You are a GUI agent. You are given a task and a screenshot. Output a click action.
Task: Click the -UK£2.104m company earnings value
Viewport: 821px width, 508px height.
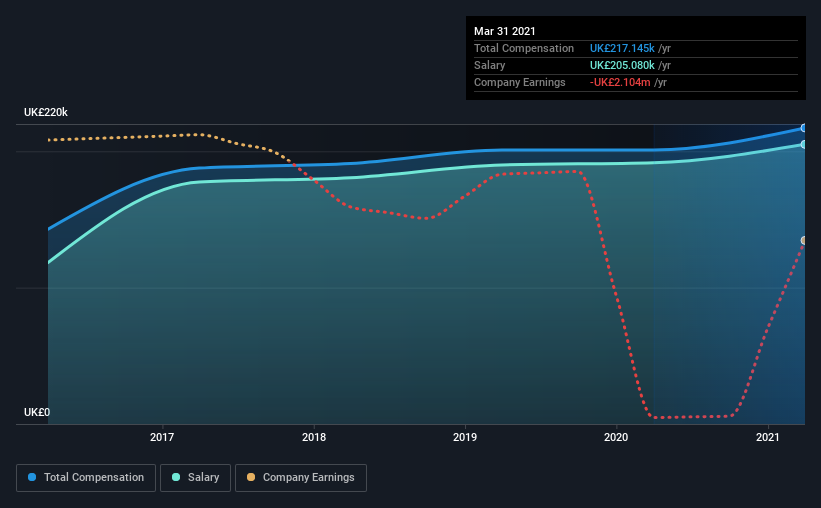click(620, 82)
